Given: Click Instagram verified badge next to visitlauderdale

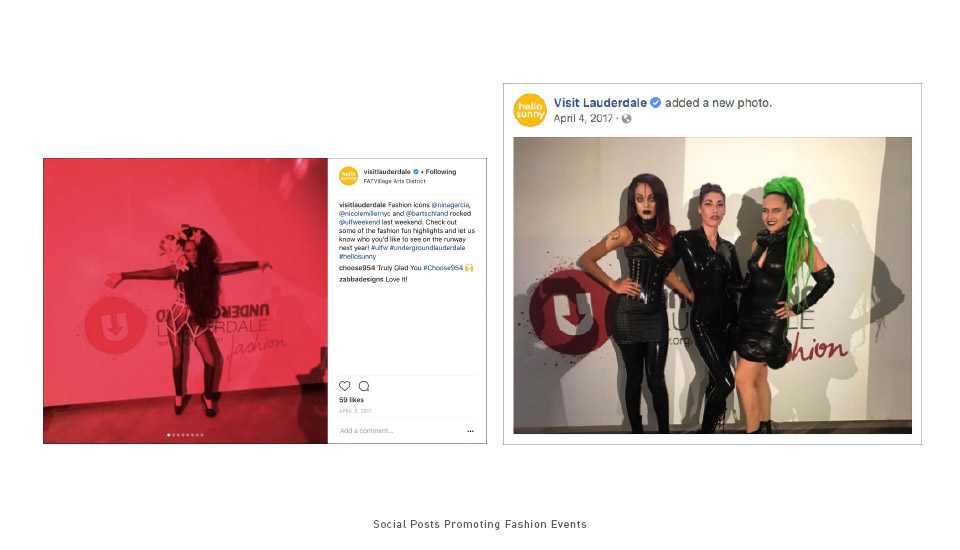Looking at the screenshot, I should coord(416,171).
